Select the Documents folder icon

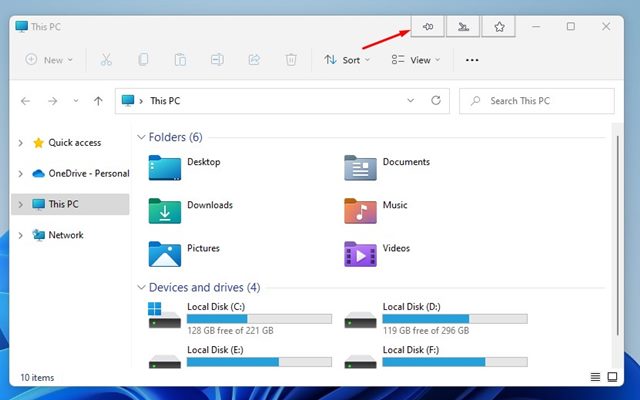point(360,168)
